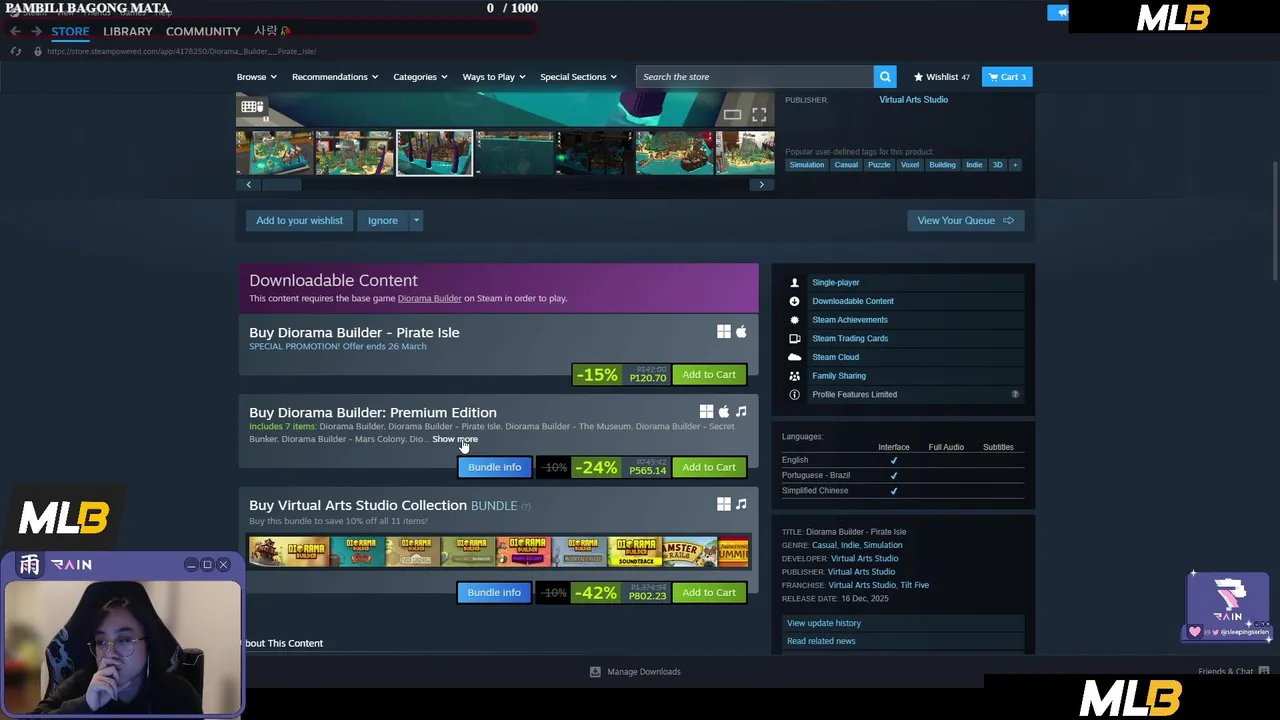Viewport: 1280px width, 720px height.
Task: Add Premium Edition to cart
Action: pos(709,467)
